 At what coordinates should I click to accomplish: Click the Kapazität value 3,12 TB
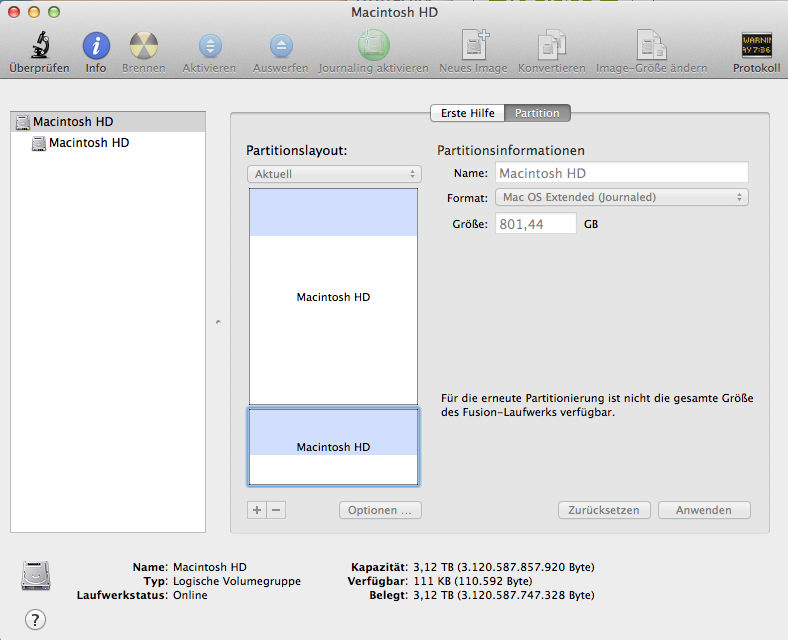tap(504, 567)
